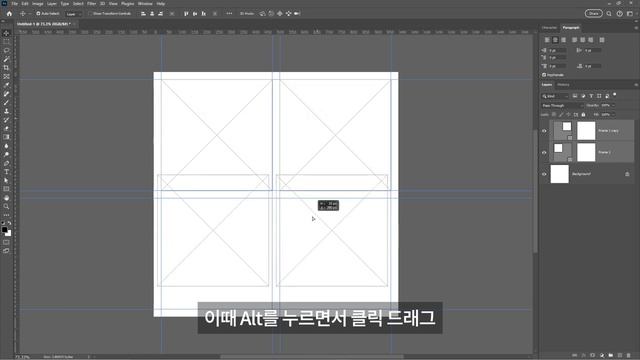Click the left align text button
The image size is (640, 360).
(547, 40)
